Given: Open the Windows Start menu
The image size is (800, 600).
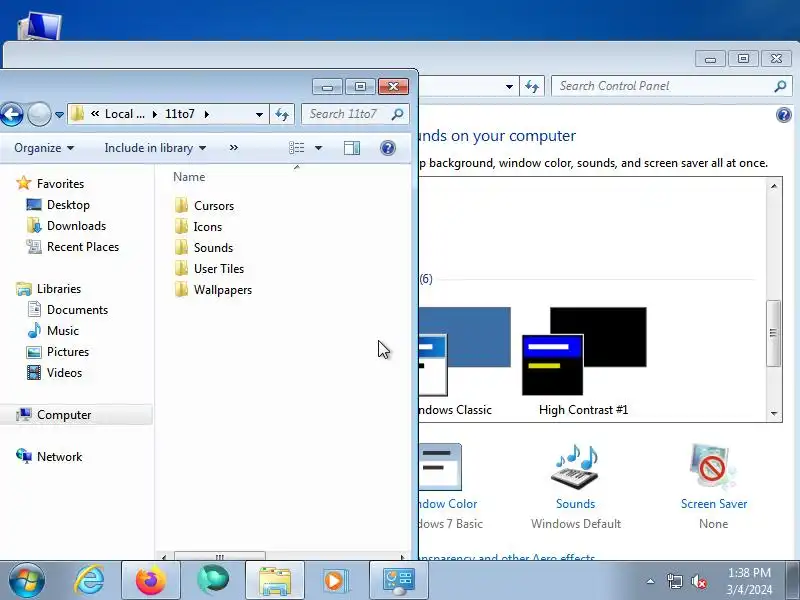Looking at the screenshot, I should click(x=27, y=581).
